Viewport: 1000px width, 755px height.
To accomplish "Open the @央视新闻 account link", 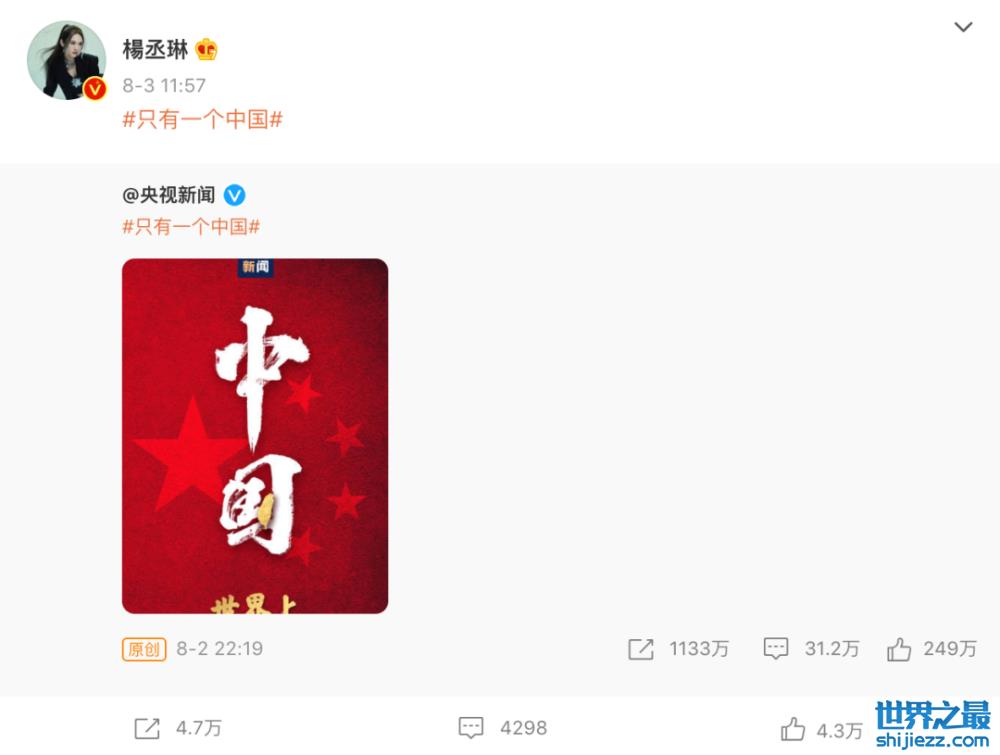I will 169,194.
